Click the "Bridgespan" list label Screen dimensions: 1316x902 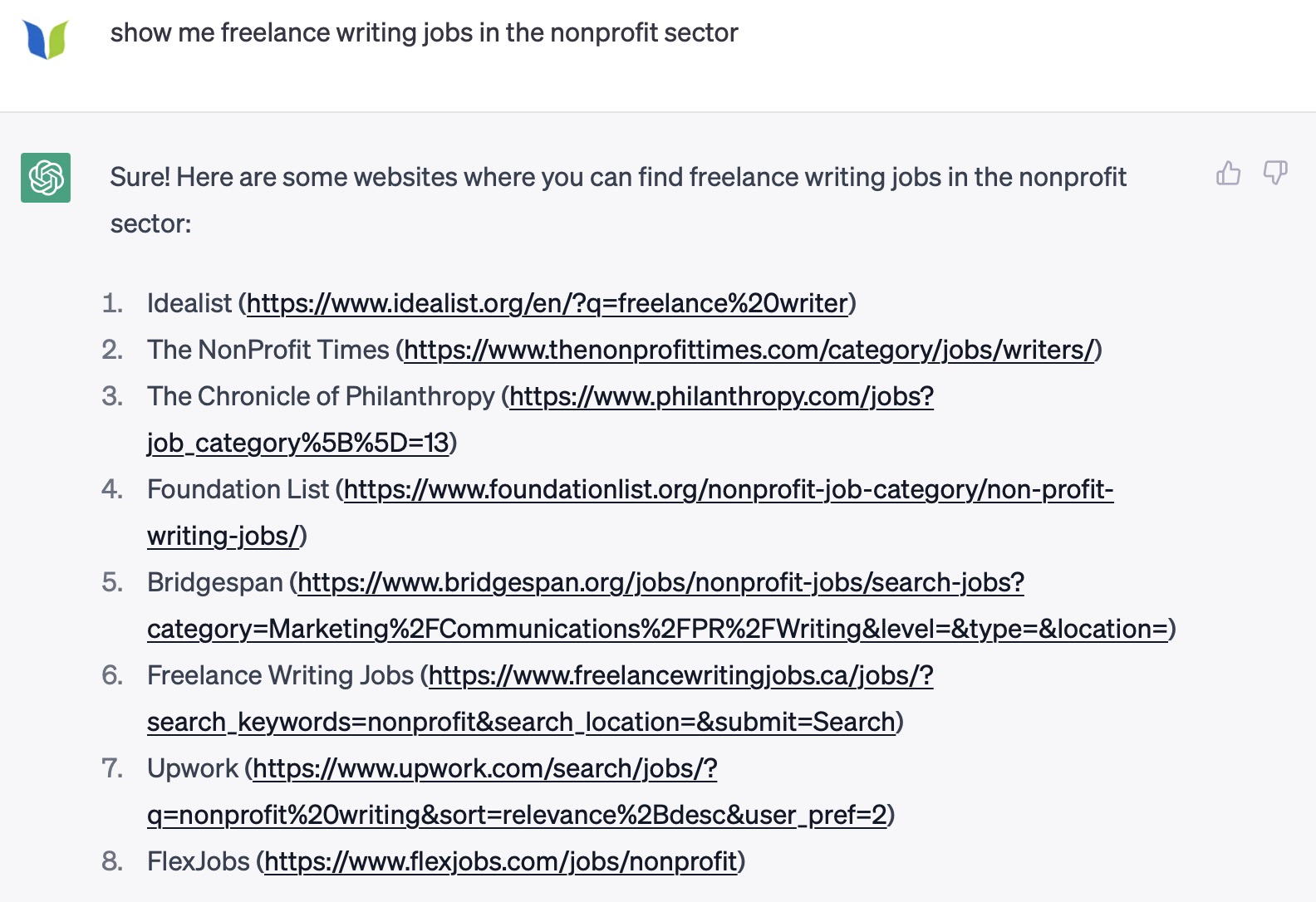(214, 582)
